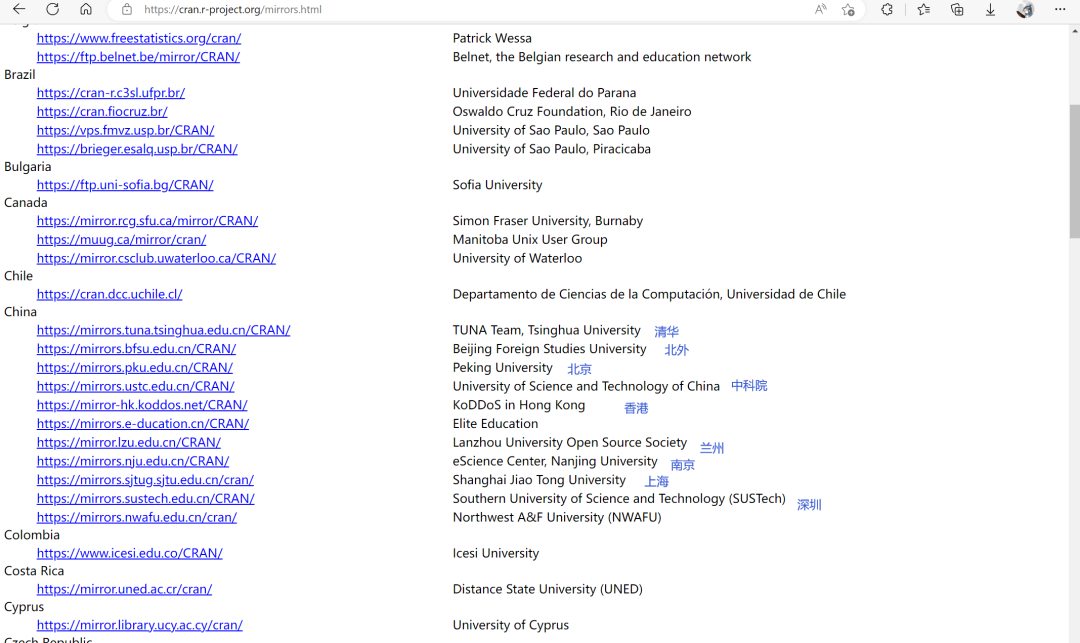Click the Bulgaria country heading
The width and height of the screenshot is (1080, 643).
coord(28,167)
